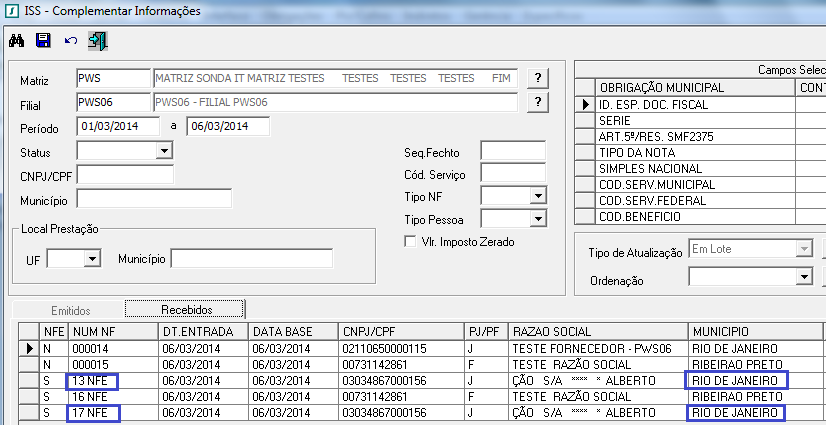The height and width of the screenshot is (425, 826).
Task: Open the UF dropdown in Local Prestação
Action: 92,260
